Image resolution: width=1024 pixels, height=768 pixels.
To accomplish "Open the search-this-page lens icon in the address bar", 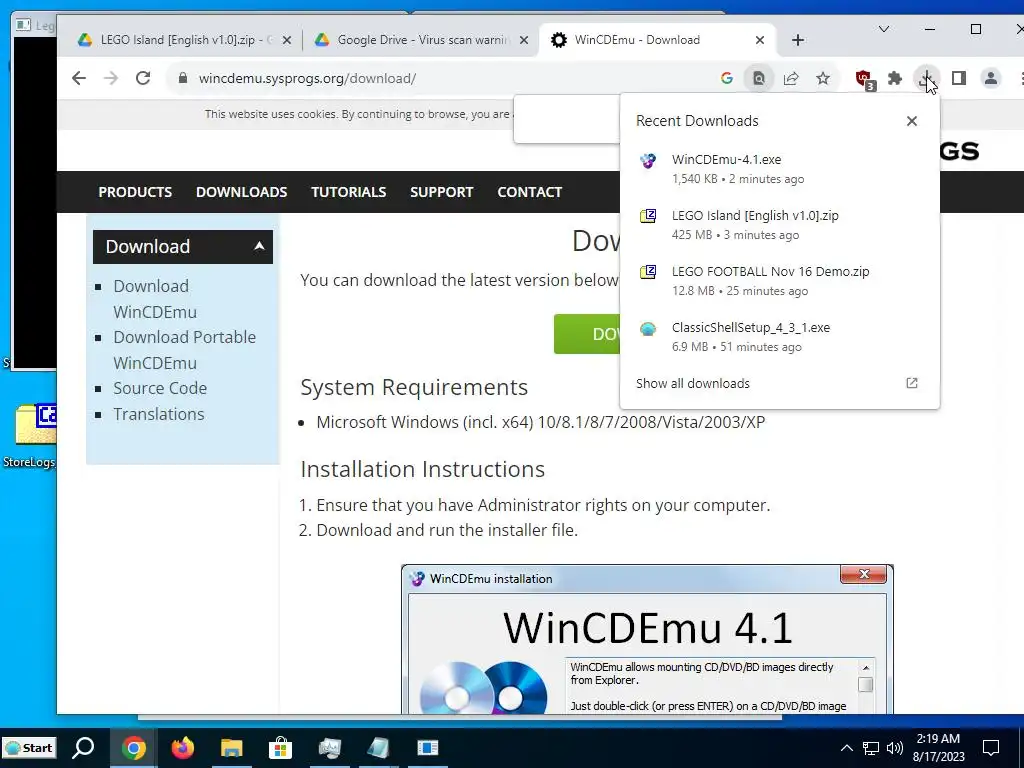I will coord(759,78).
